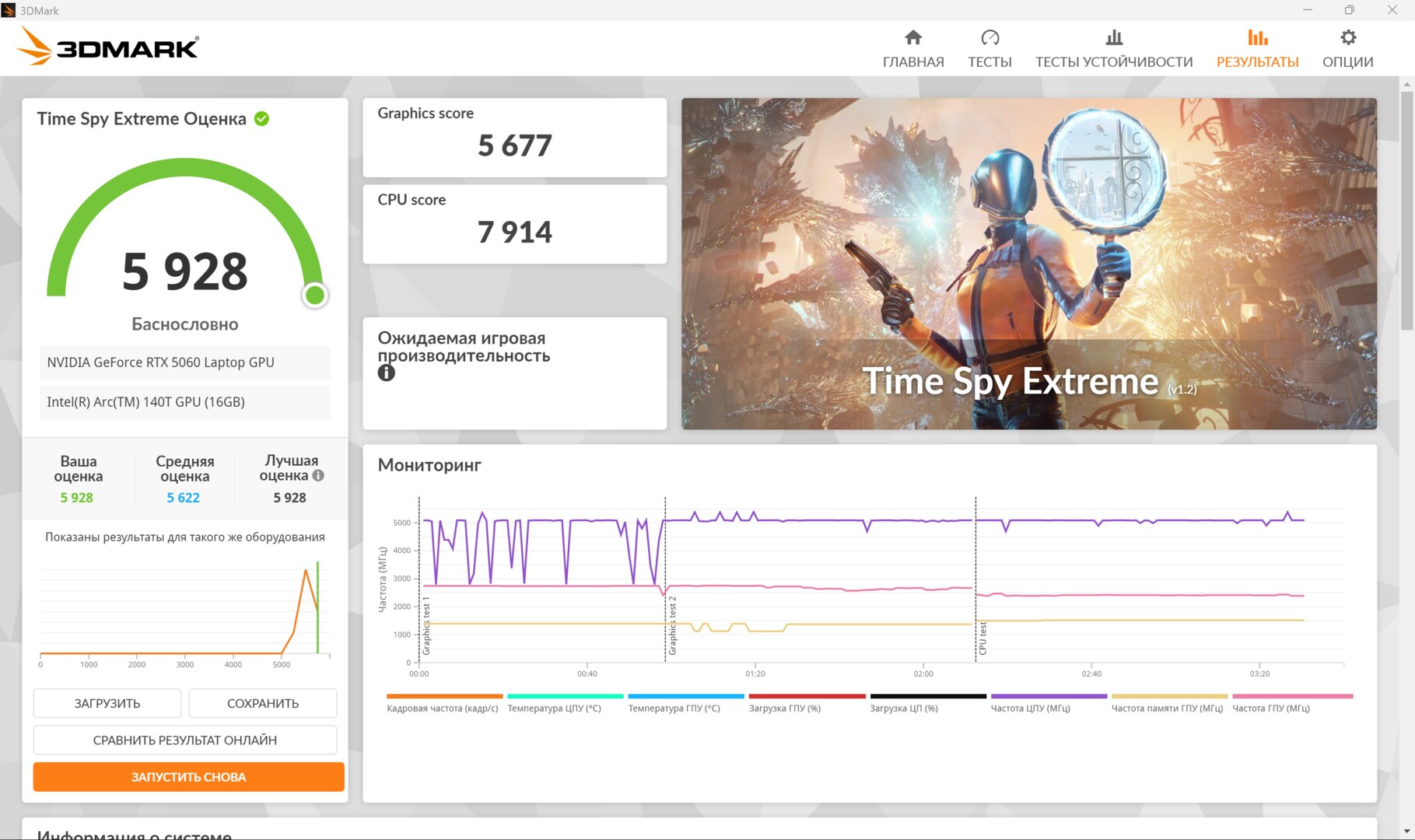Open the ОПЦИИ gear icon

pyautogui.click(x=1348, y=37)
